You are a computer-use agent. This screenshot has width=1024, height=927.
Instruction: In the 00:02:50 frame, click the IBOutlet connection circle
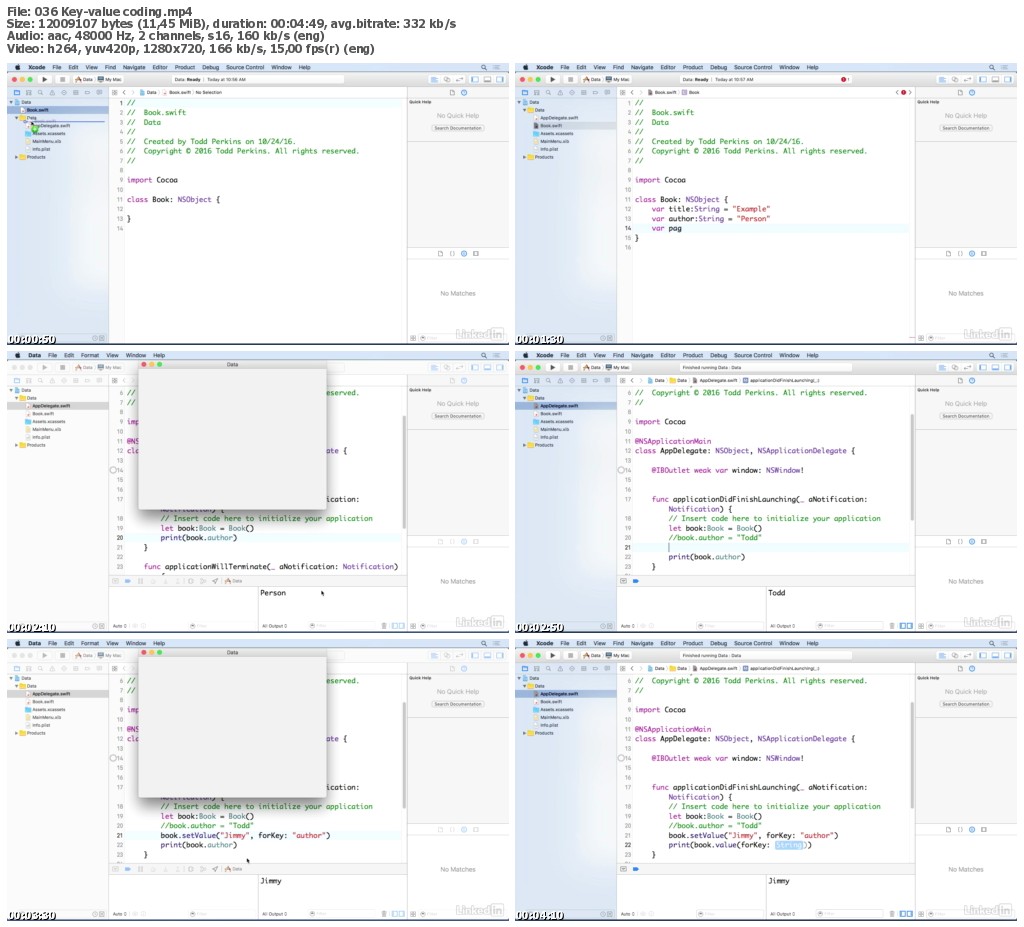(x=620, y=470)
